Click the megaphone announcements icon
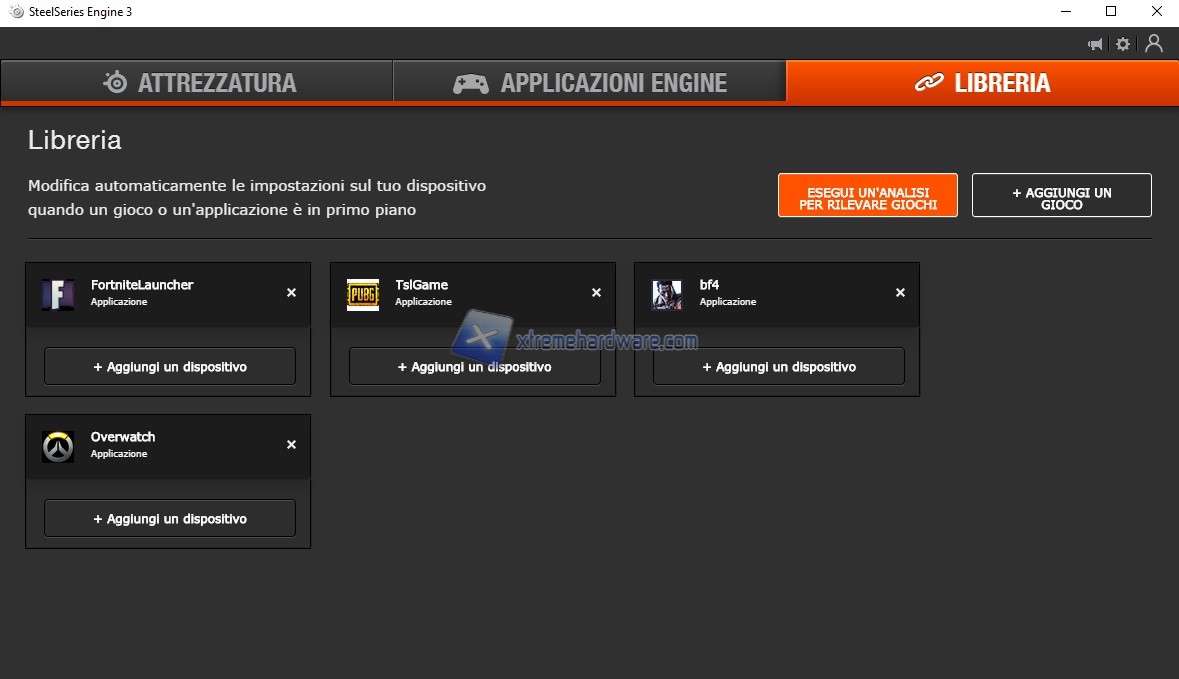 (1095, 44)
